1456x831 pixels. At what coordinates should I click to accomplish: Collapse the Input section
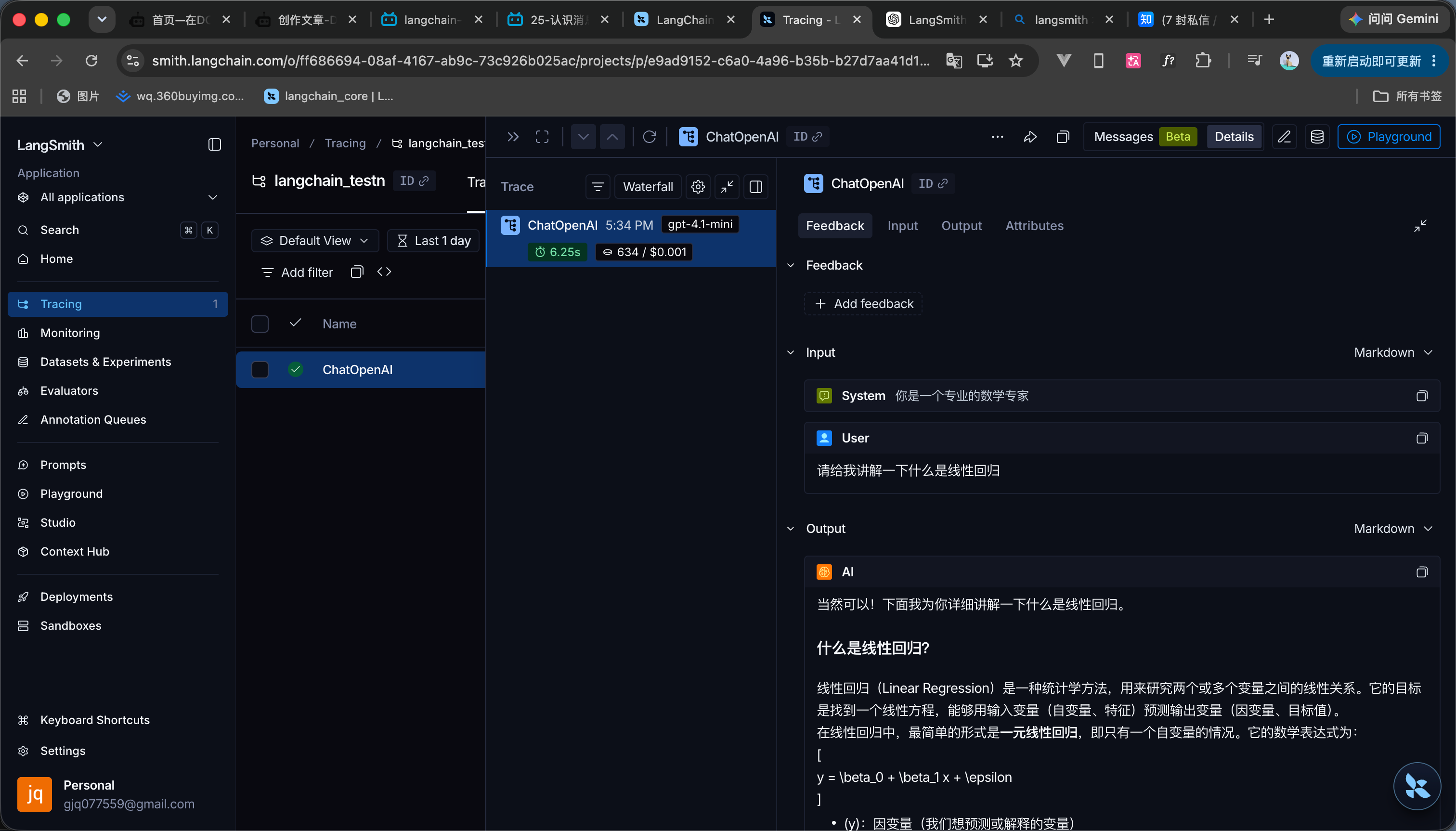[791, 353]
